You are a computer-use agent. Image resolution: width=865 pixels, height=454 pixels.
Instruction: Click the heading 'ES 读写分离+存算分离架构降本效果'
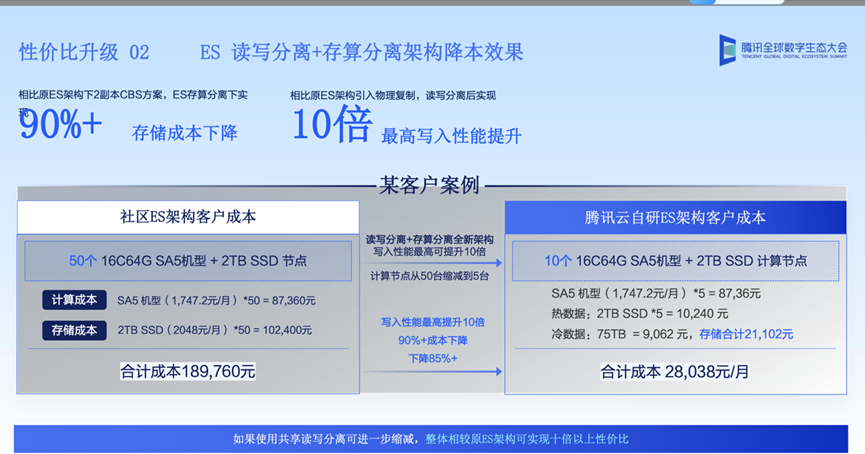pos(361,52)
